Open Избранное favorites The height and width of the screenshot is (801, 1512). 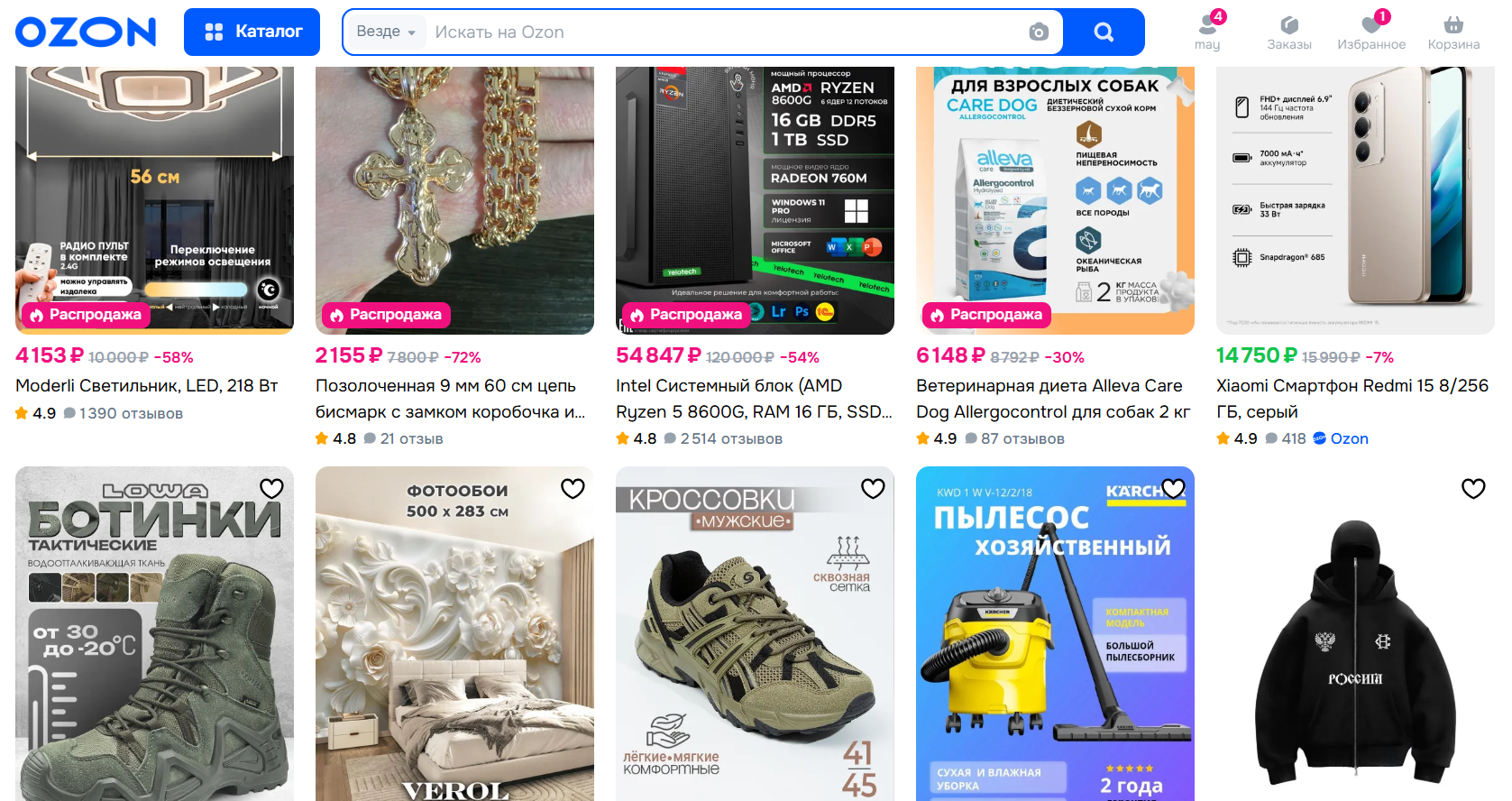click(1371, 32)
